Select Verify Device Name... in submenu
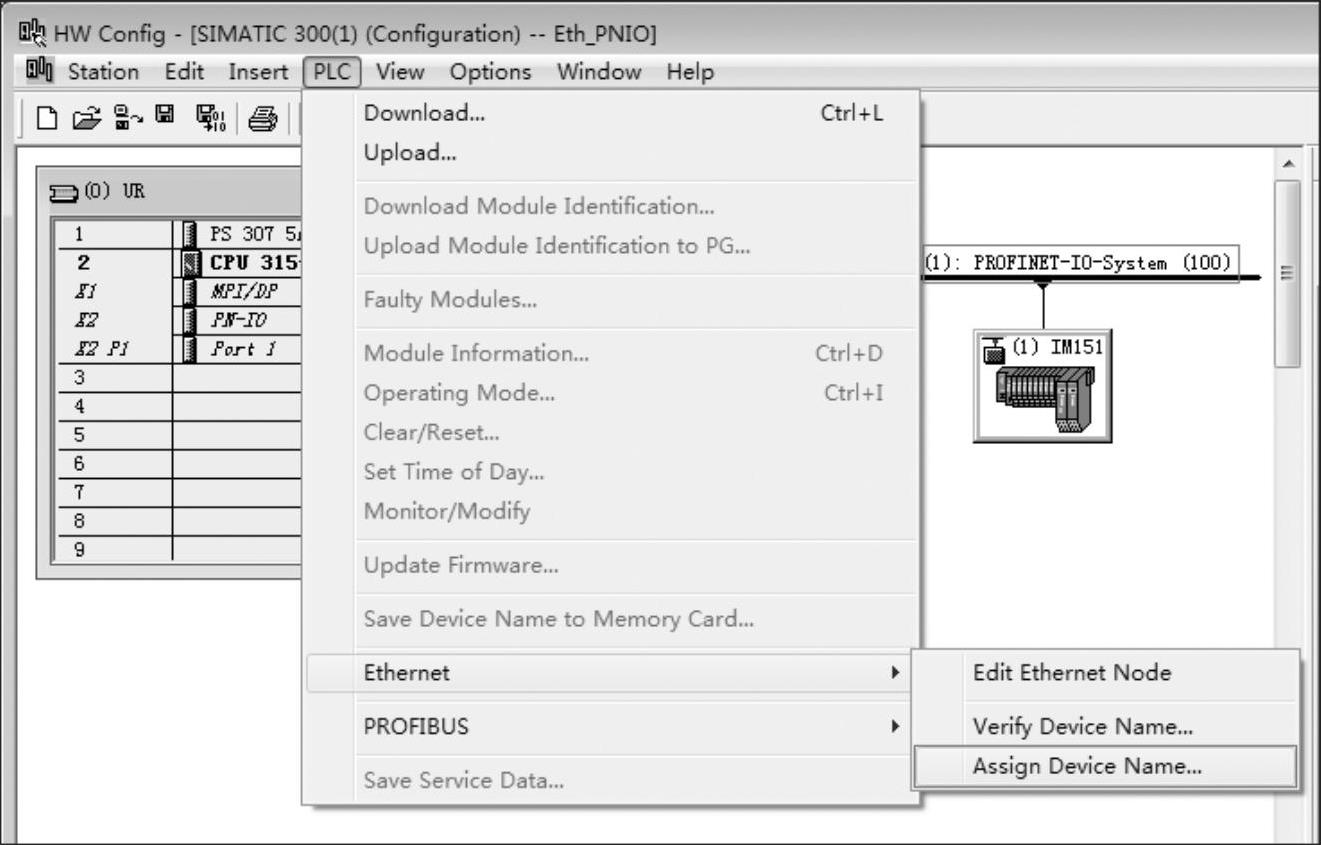 coord(1106,727)
